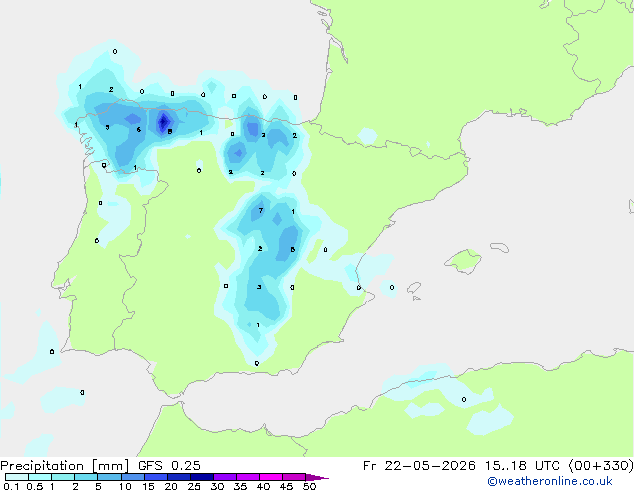
Task: Click the 10–15 mm legend color box
Action: point(132,477)
